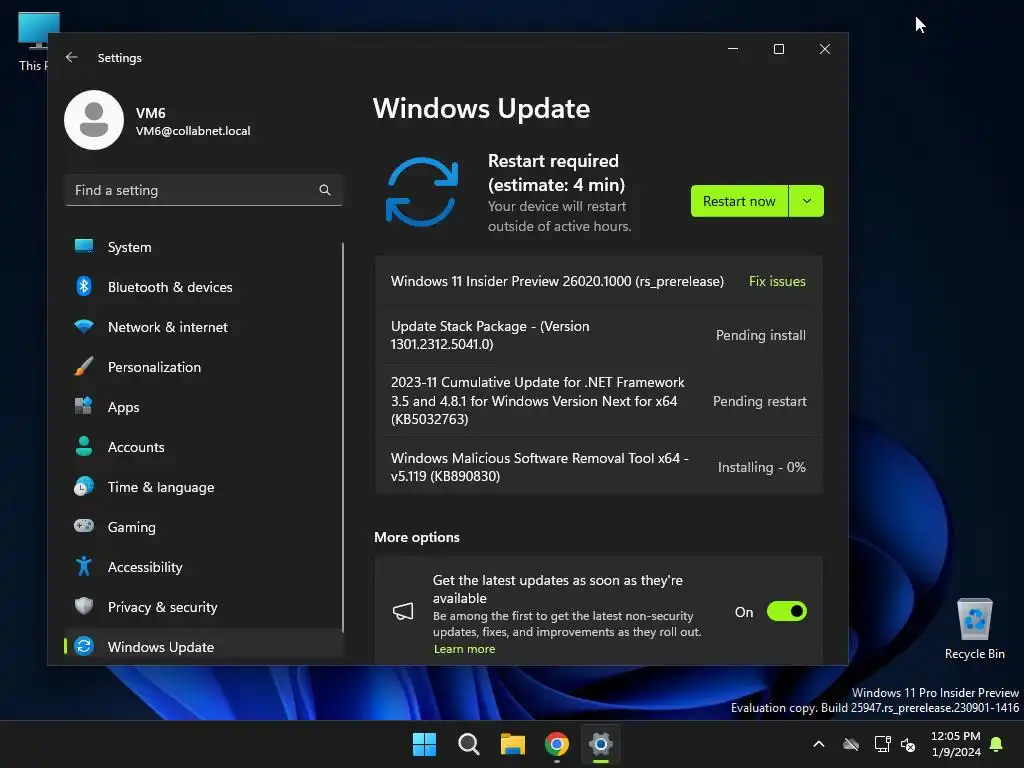The height and width of the screenshot is (768, 1024).
Task: Launch Google Chrome from the taskbar
Action: tap(556, 744)
